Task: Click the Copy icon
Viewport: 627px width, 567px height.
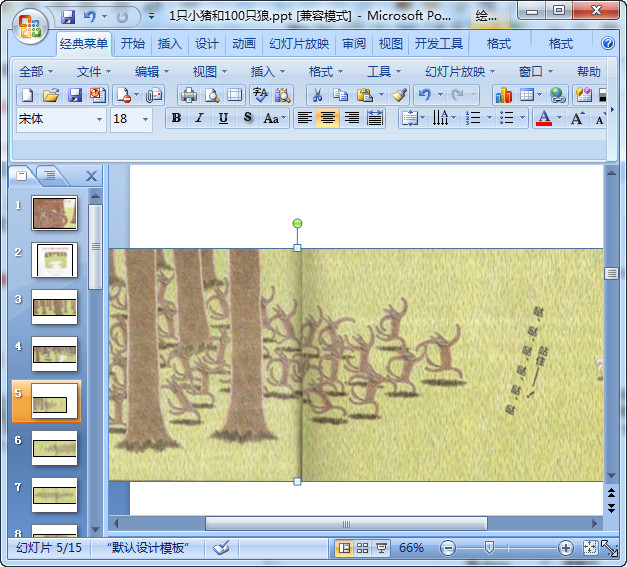Action: pyautogui.click(x=340, y=95)
